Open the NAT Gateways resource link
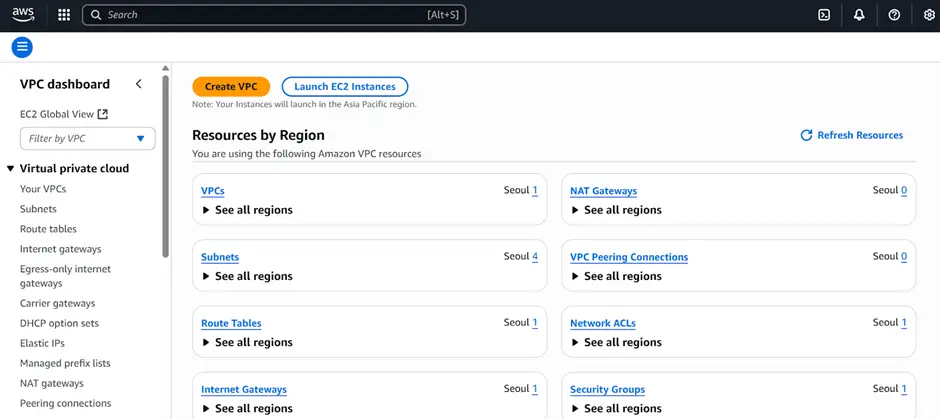The image size is (940, 419). [x=603, y=191]
